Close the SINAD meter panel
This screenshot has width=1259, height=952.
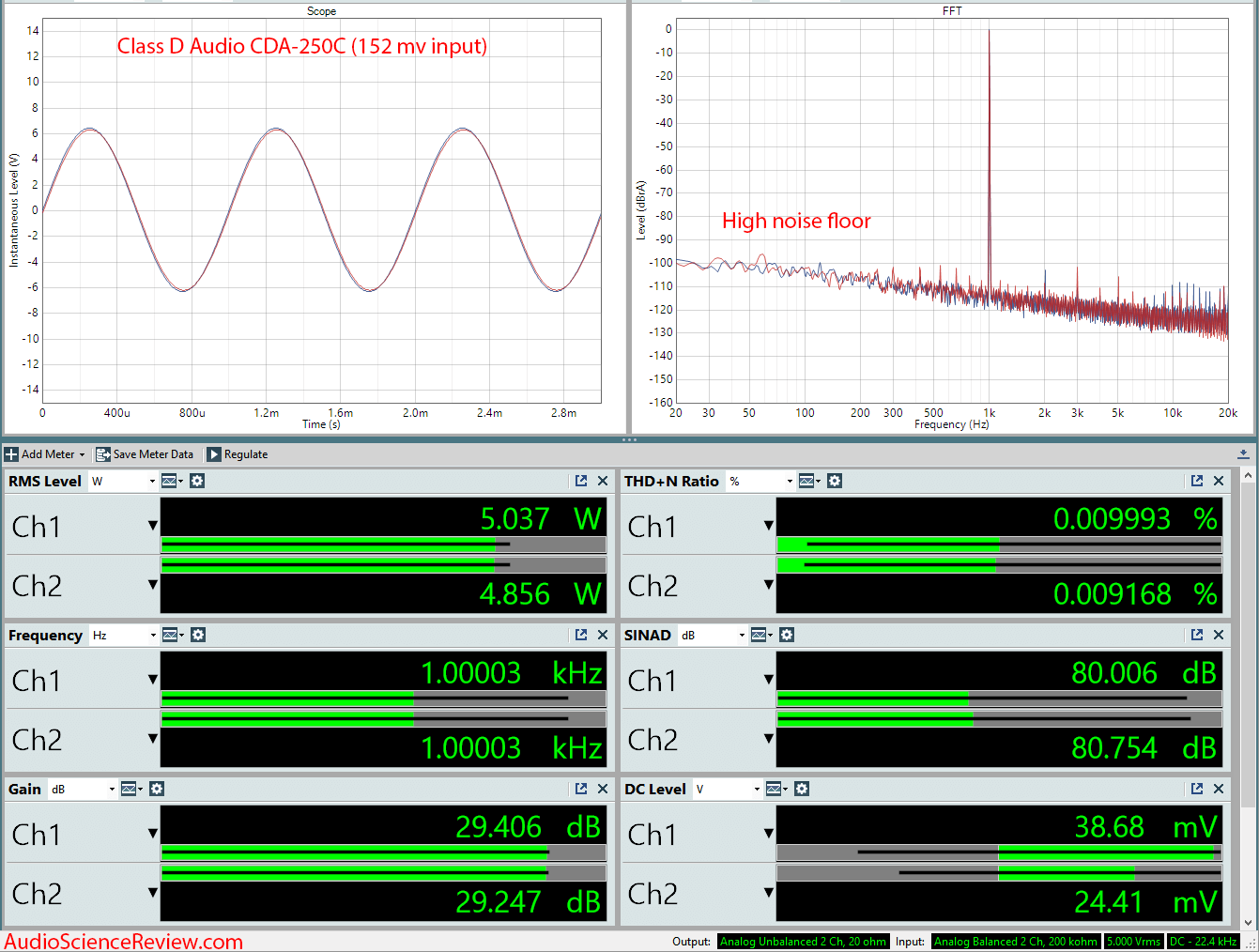coord(1219,635)
